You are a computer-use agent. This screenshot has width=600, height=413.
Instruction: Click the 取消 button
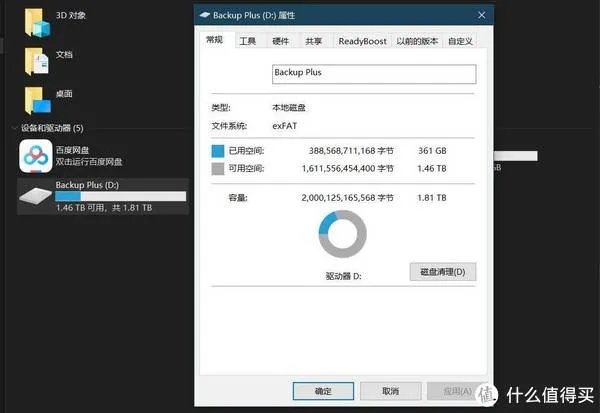[x=391, y=391]
